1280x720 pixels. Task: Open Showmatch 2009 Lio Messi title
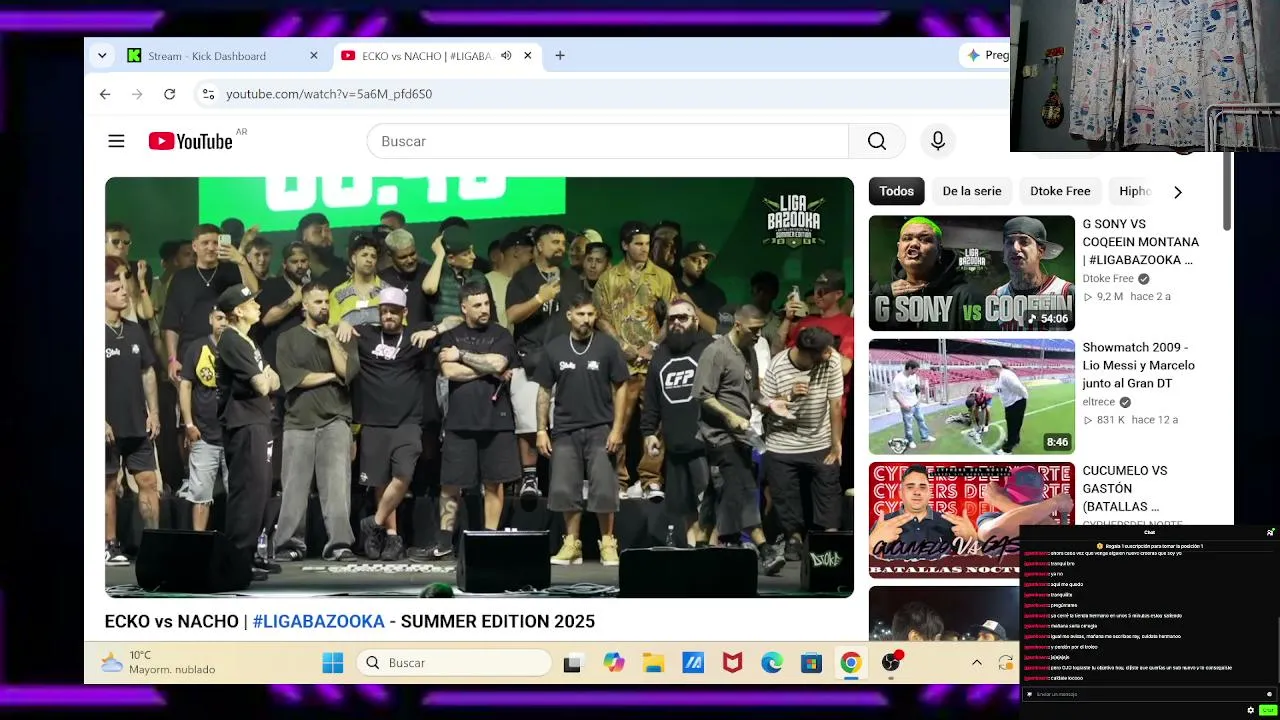click(x=1138, y=365)
